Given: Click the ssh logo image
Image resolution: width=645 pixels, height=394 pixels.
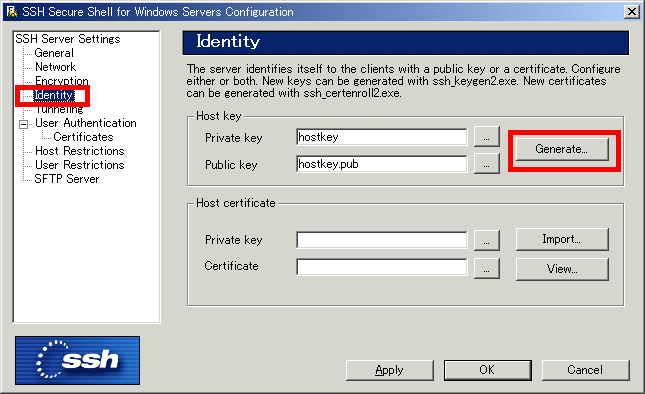Looking at the screenshot, I should tap(77, 361).
